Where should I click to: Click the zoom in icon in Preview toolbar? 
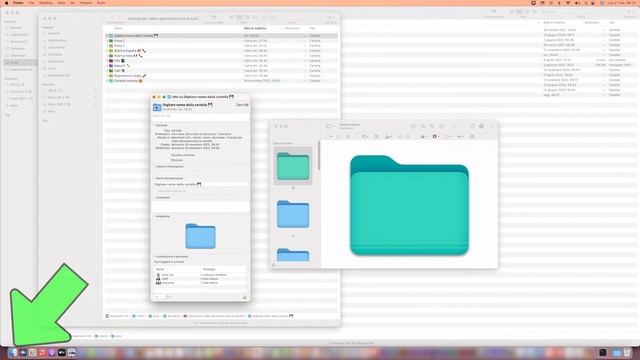coord(431,126)
